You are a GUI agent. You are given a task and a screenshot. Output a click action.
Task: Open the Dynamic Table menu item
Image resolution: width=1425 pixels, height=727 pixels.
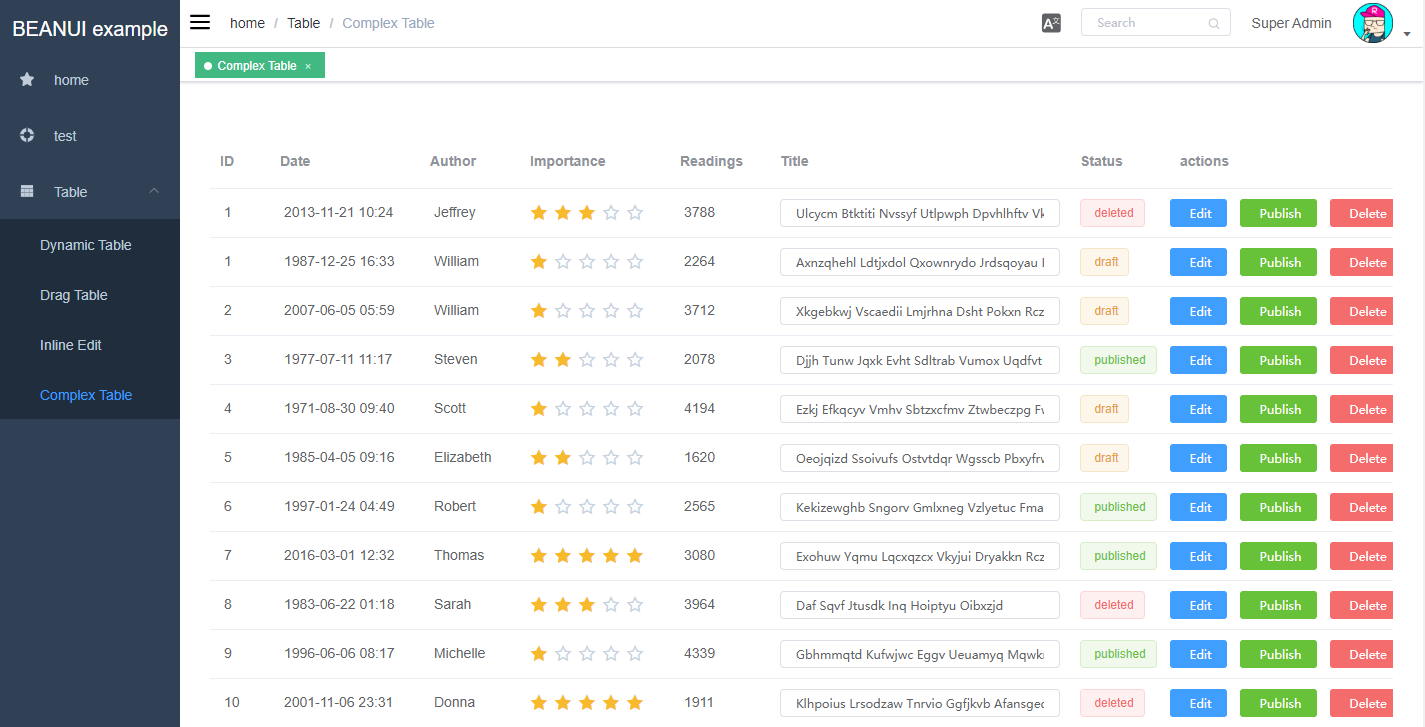(x=86, y=245)
